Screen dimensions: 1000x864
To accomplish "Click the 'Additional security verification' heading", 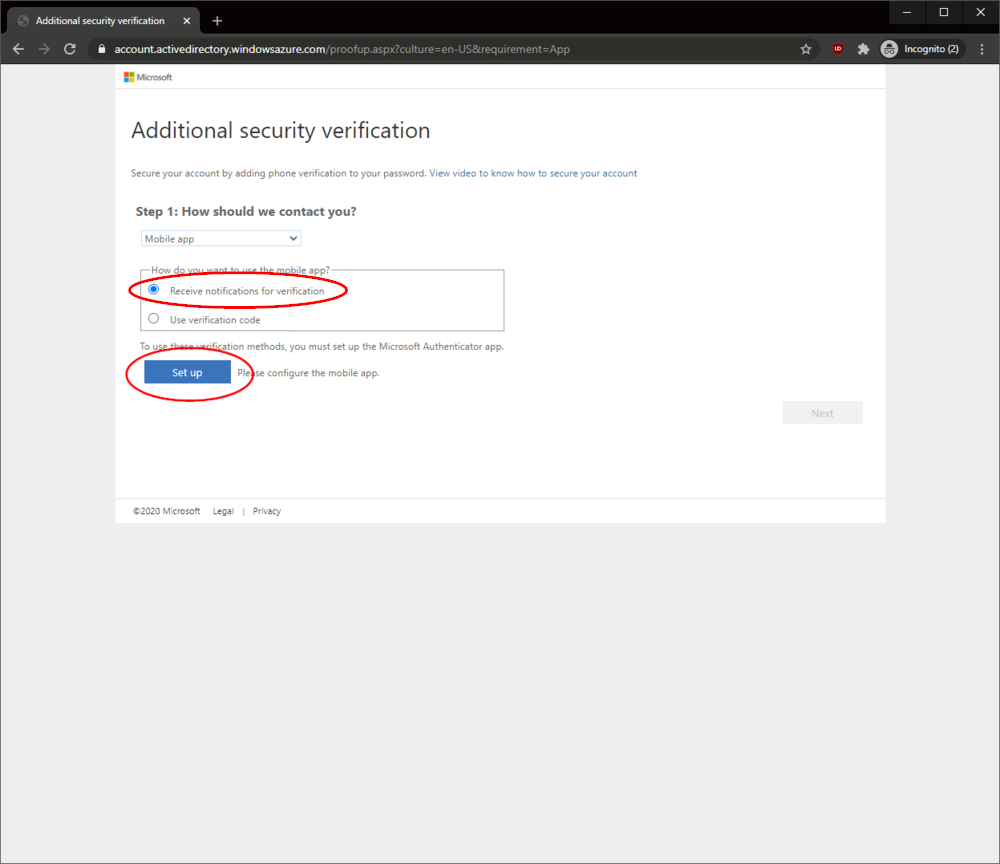I will (x=281, y=131).
